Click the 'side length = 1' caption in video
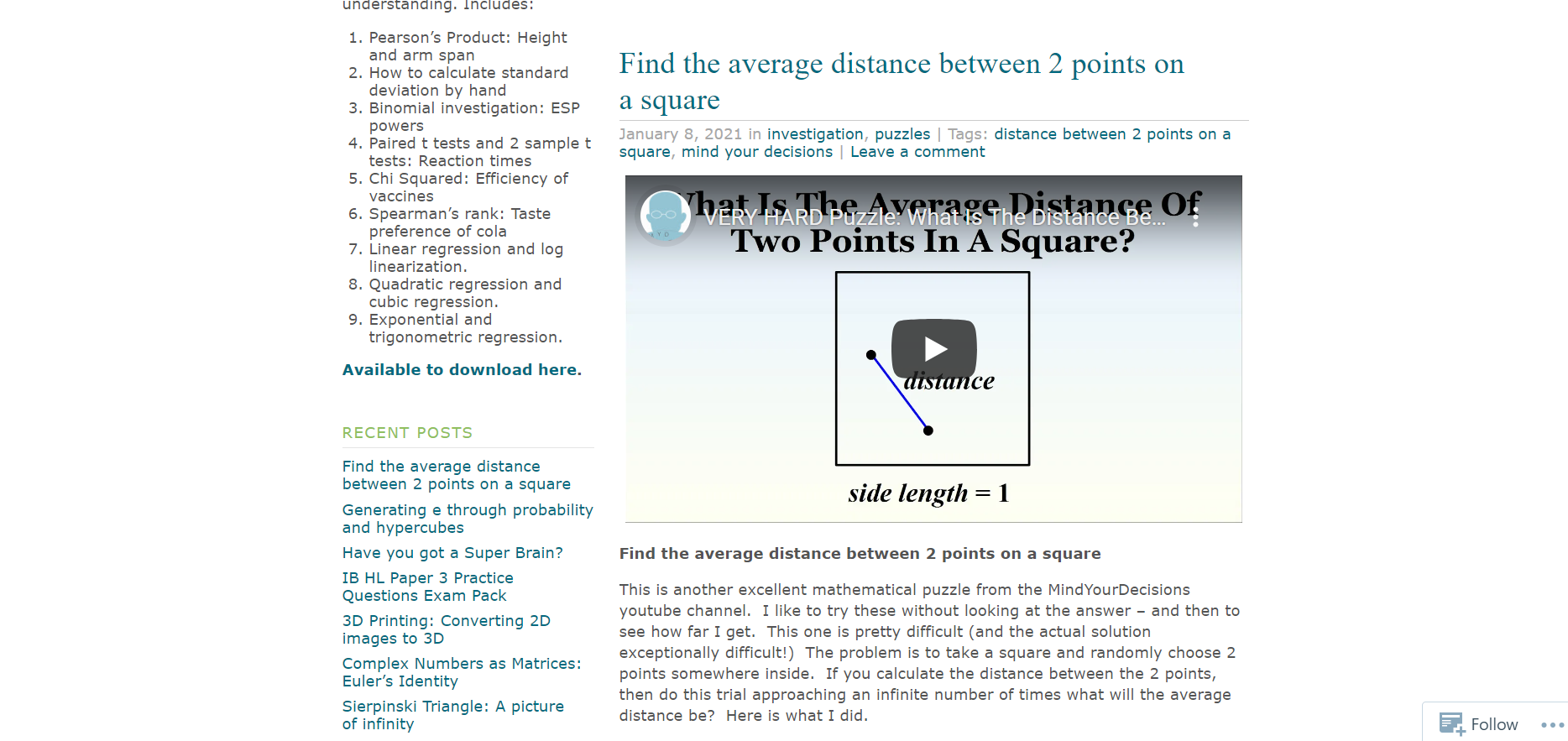 (928, 493)
